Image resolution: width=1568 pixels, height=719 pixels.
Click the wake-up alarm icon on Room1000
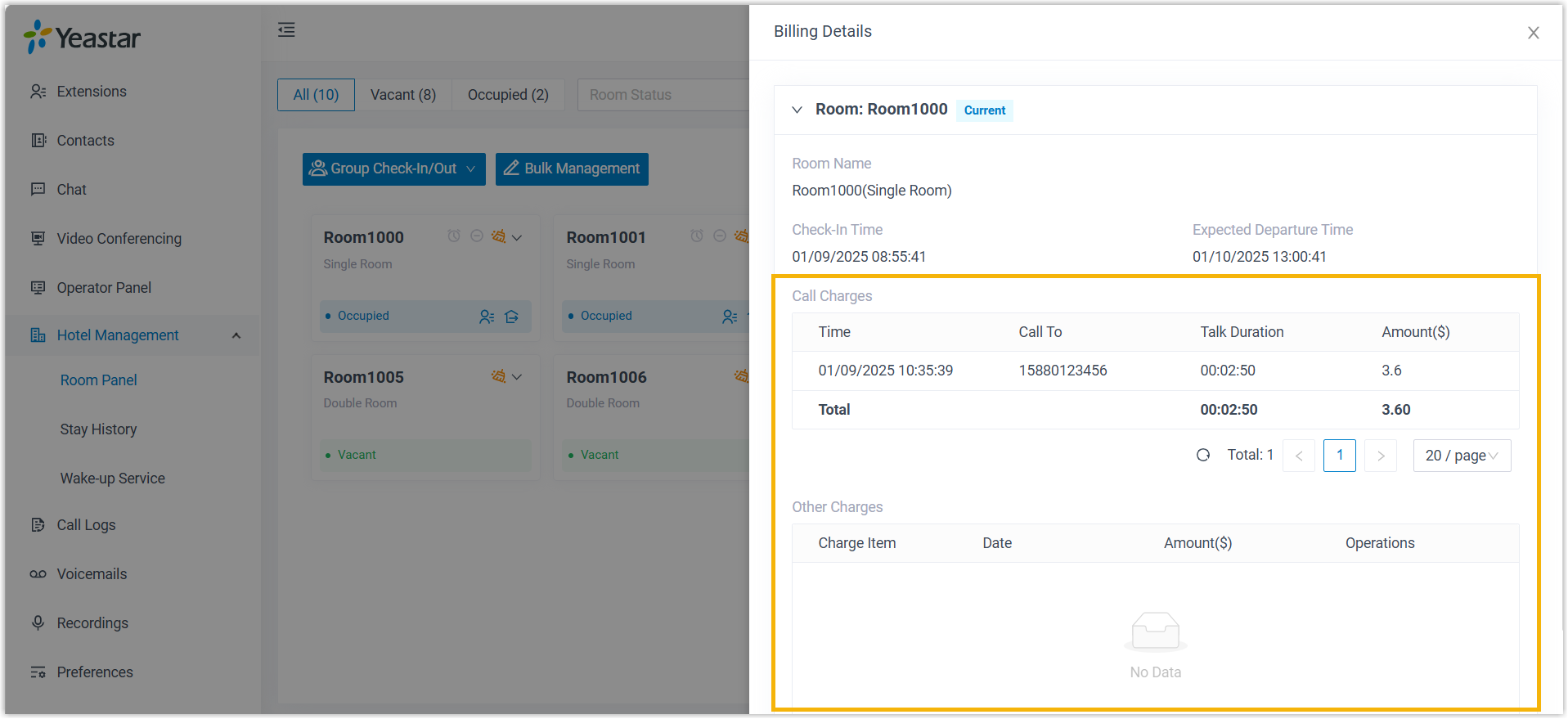(454, 236)
